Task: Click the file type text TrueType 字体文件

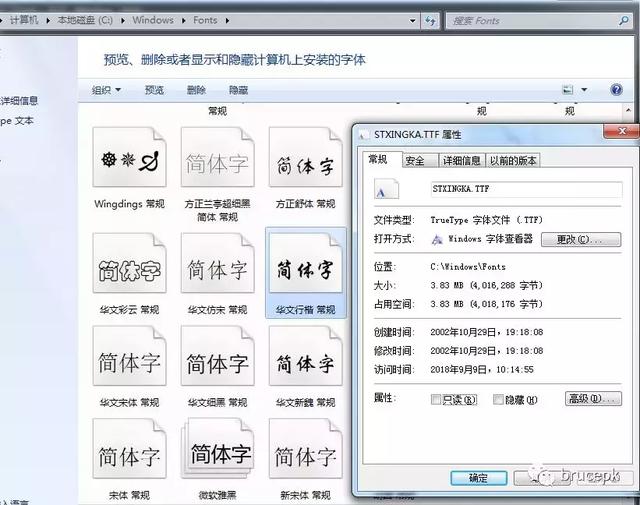Action: pyautogui.click(x=486, y=220)
